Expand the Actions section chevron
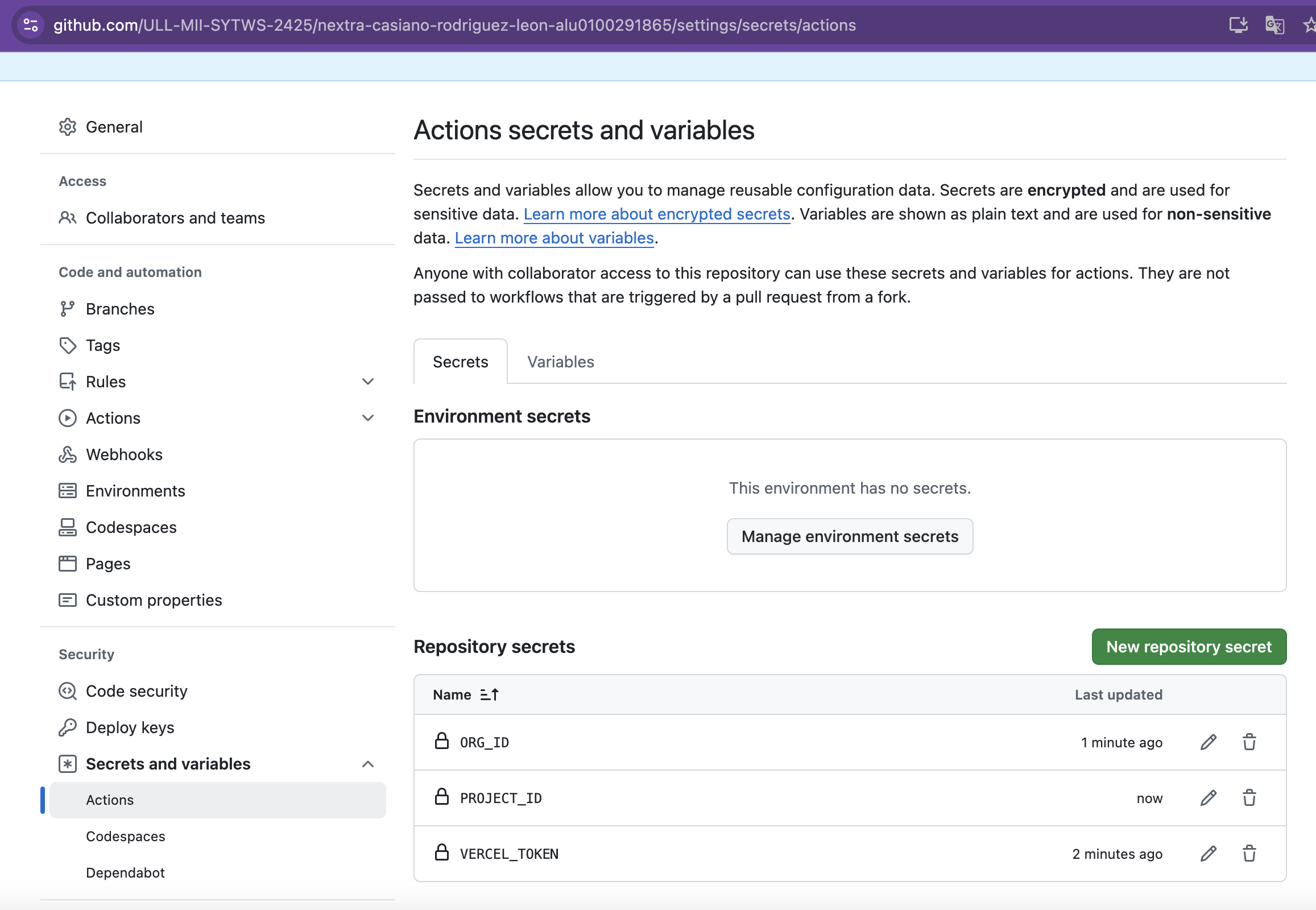The image size is (1316, 910). pos(368,418)
